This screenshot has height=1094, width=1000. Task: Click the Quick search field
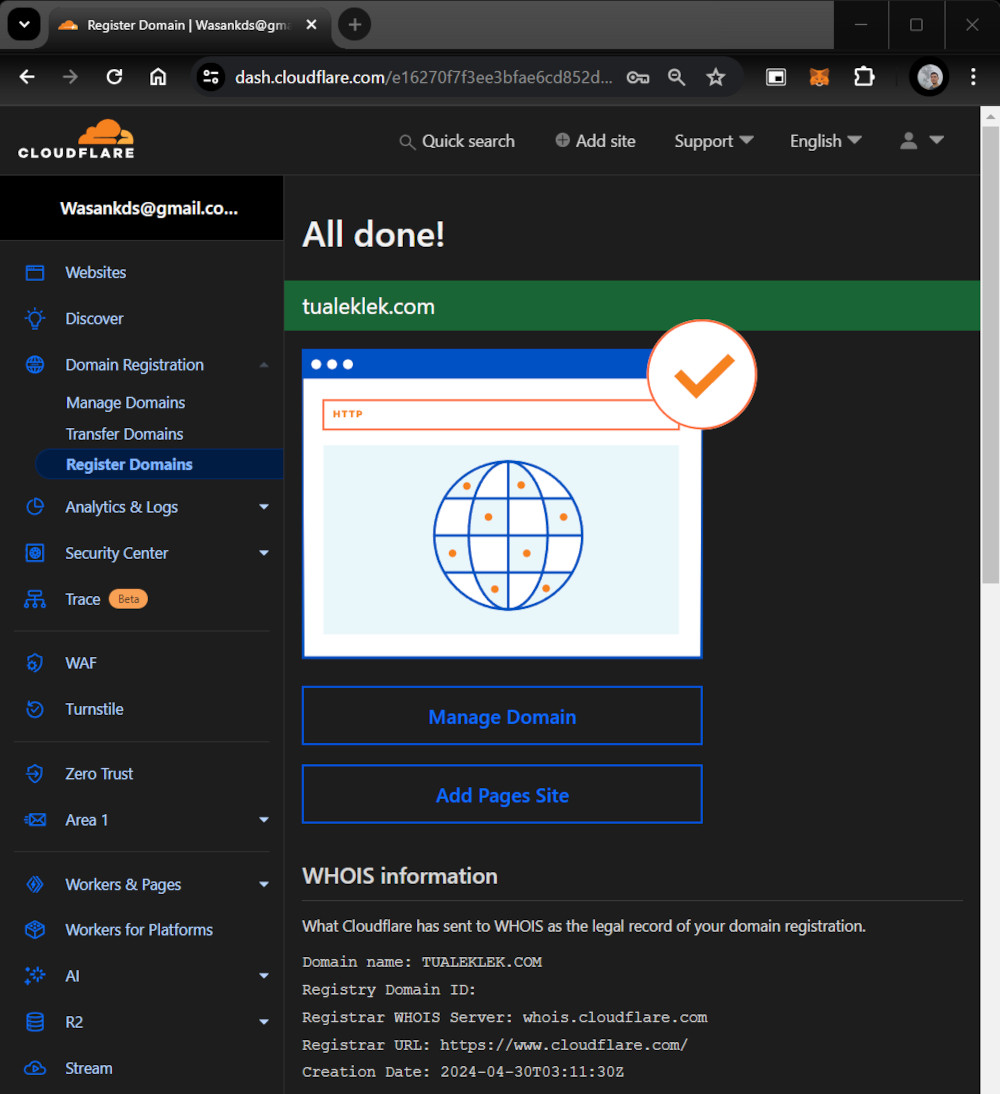457,141
